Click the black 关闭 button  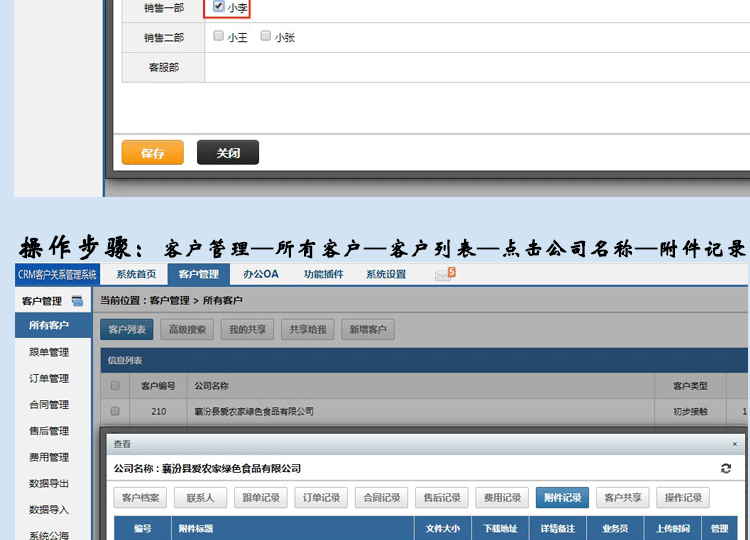(x=228, y=153)
